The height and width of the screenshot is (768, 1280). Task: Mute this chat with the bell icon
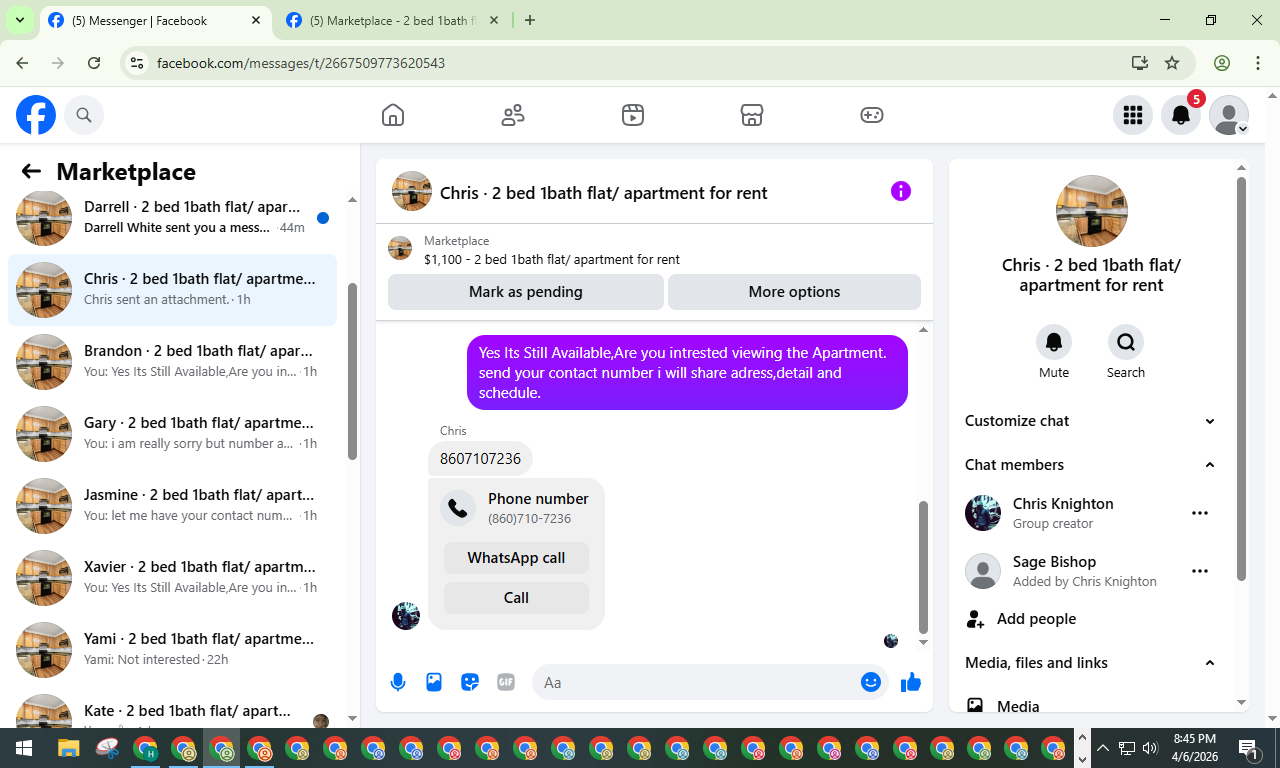[1054, 342]
